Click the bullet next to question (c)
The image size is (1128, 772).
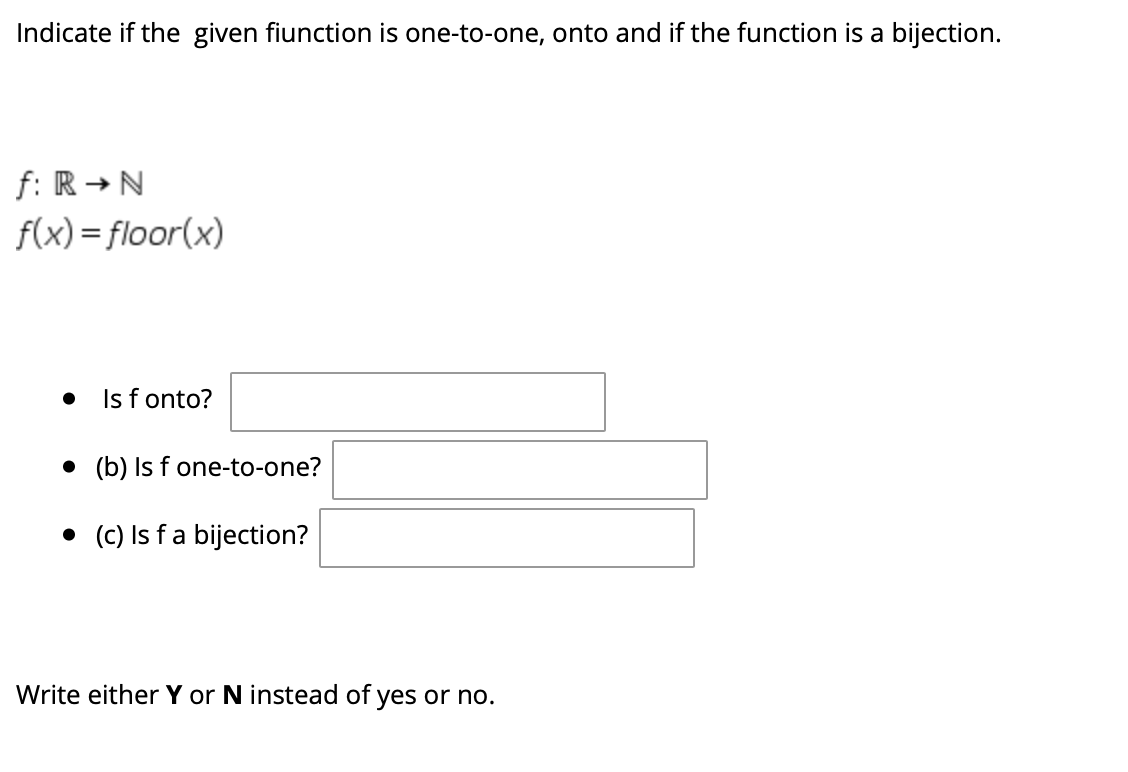69,534
